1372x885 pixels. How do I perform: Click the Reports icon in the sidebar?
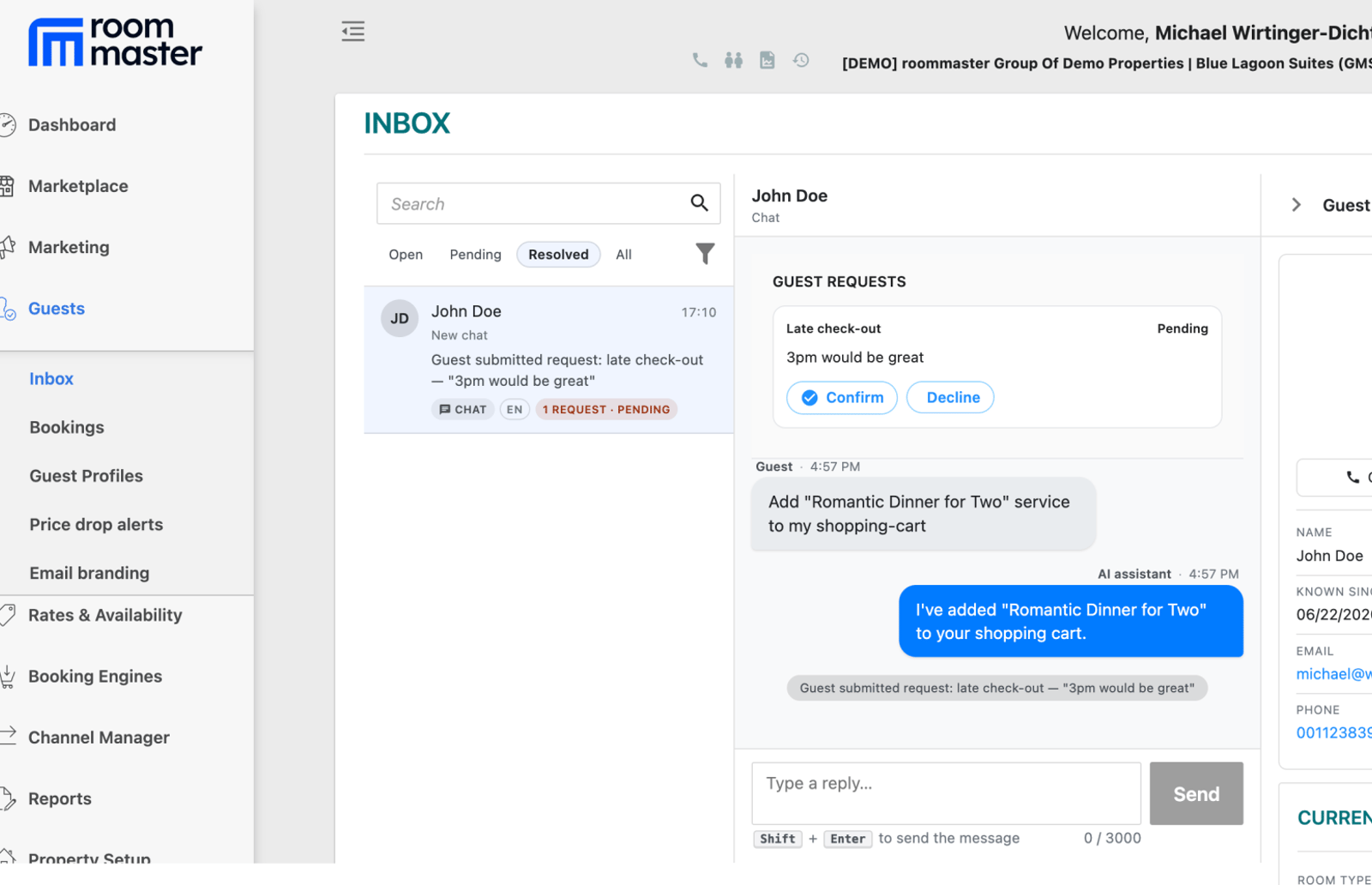click(7, 798)
